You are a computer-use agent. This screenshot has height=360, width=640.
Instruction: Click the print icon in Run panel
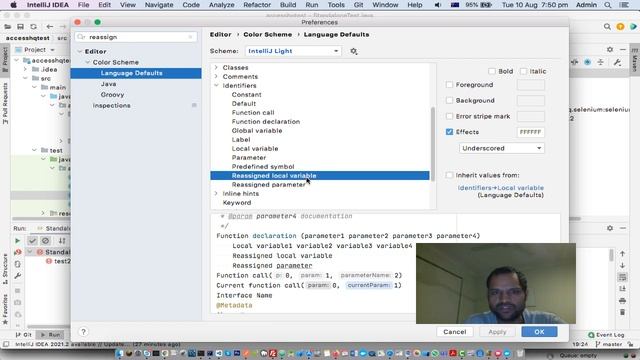(622, 301)
